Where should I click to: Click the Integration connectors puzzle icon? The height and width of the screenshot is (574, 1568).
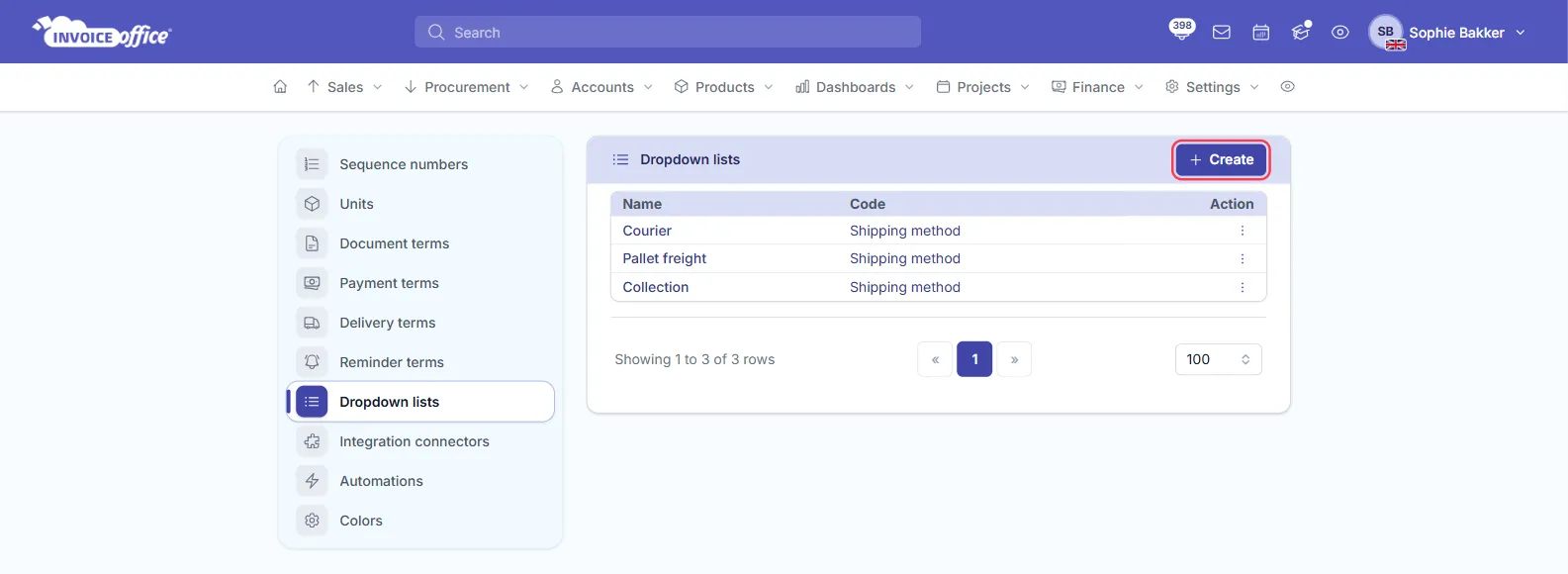click(x=312, y=441)
